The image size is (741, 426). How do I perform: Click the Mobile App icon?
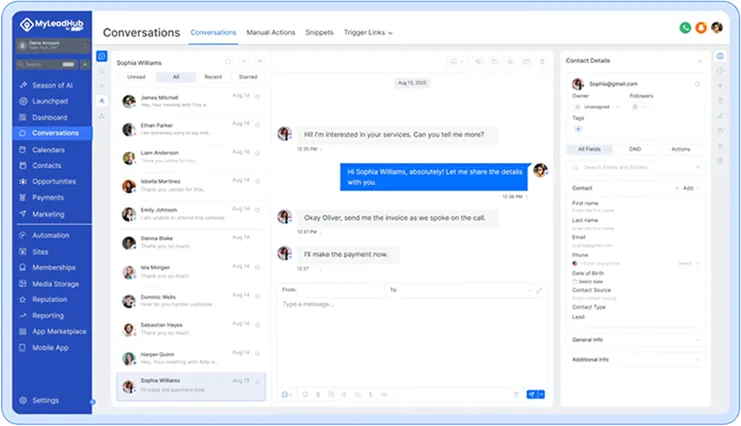(x=23, y=348)
